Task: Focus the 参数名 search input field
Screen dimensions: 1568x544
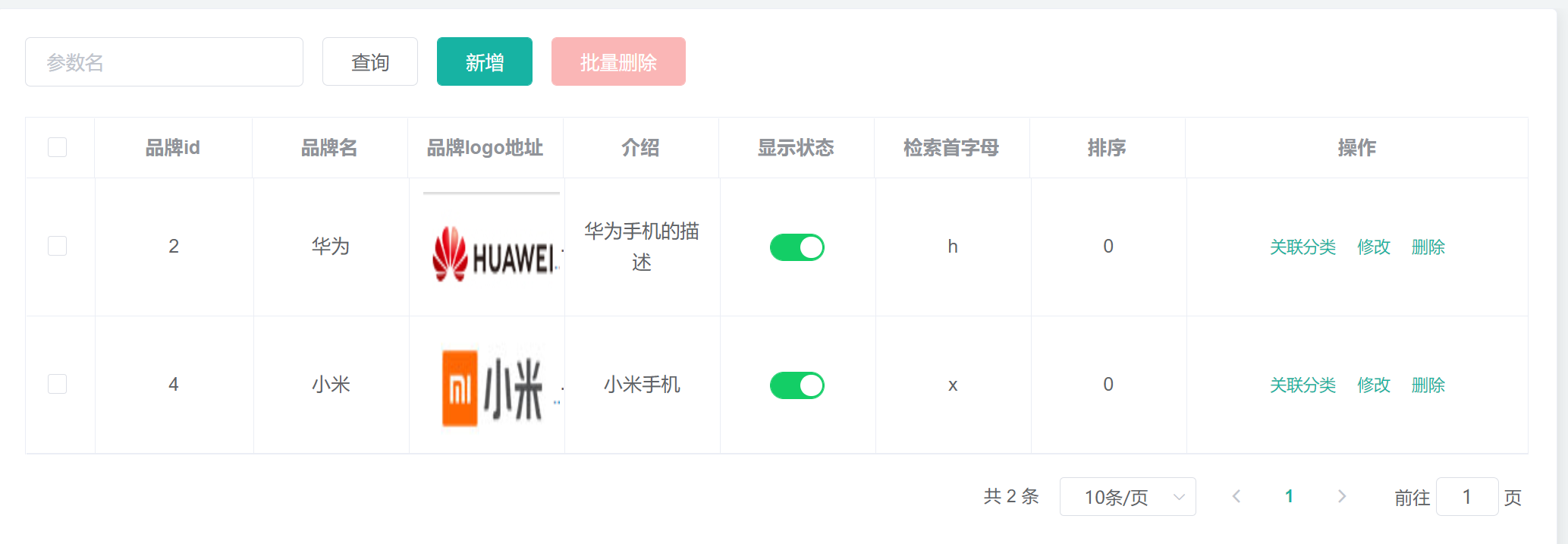Action: pos(164,62)
